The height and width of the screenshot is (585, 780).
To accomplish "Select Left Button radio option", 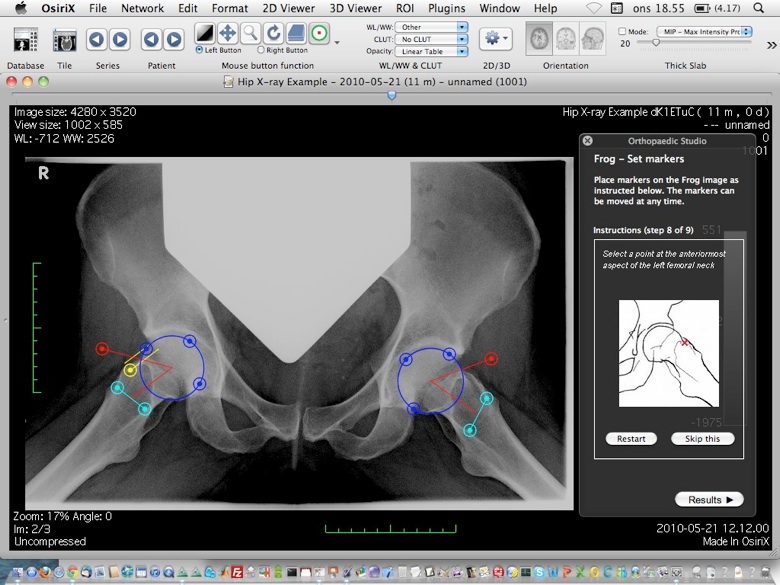I will click(x=199, y=50).
